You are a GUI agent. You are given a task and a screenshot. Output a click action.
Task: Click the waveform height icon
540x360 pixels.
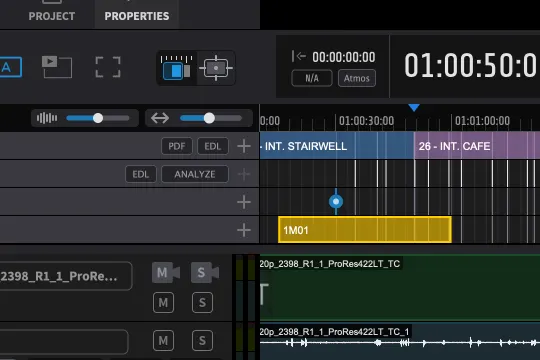(47, 118)
